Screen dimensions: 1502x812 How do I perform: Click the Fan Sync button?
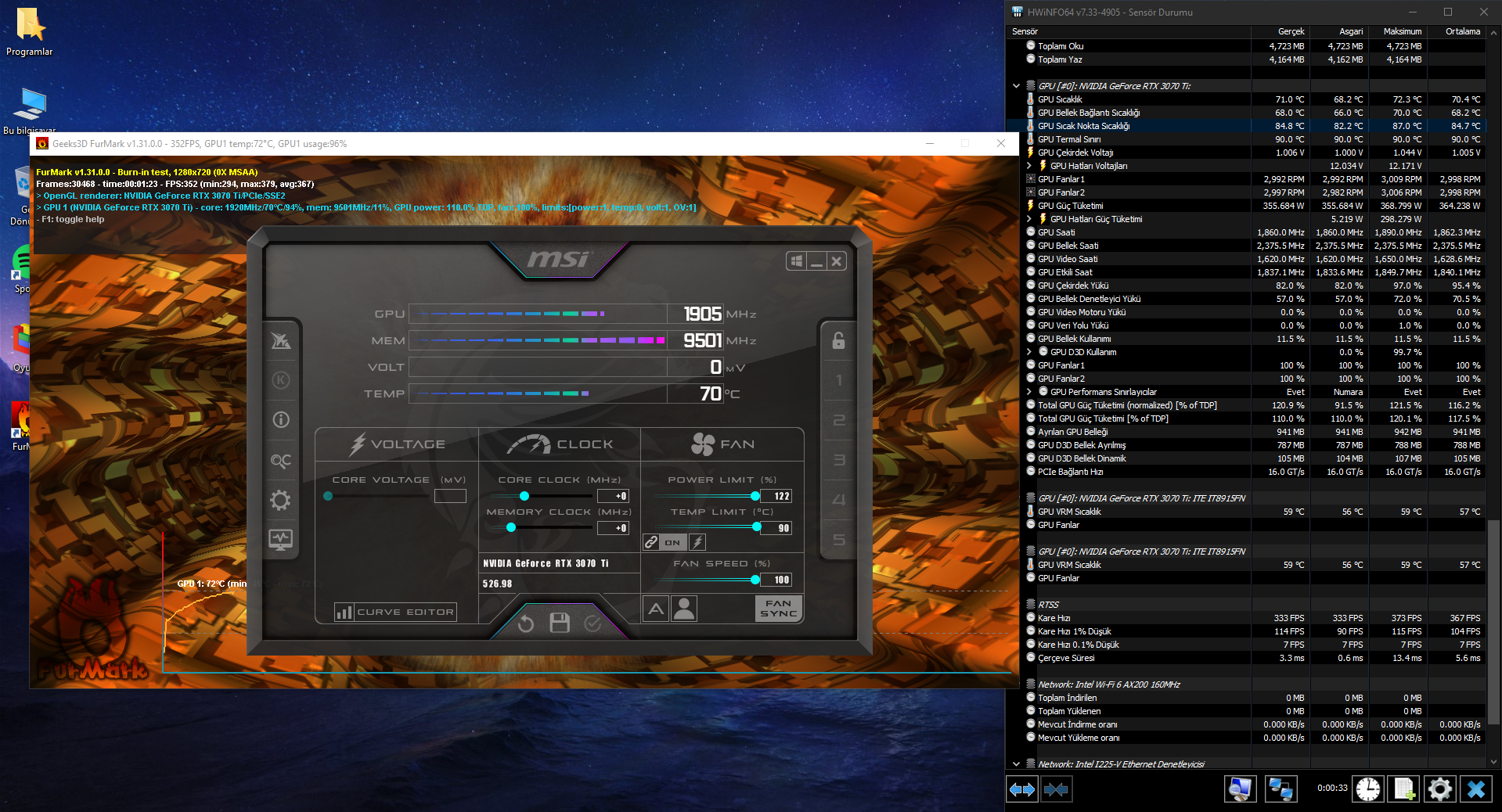pyautogui.click(x=779, y=609)
